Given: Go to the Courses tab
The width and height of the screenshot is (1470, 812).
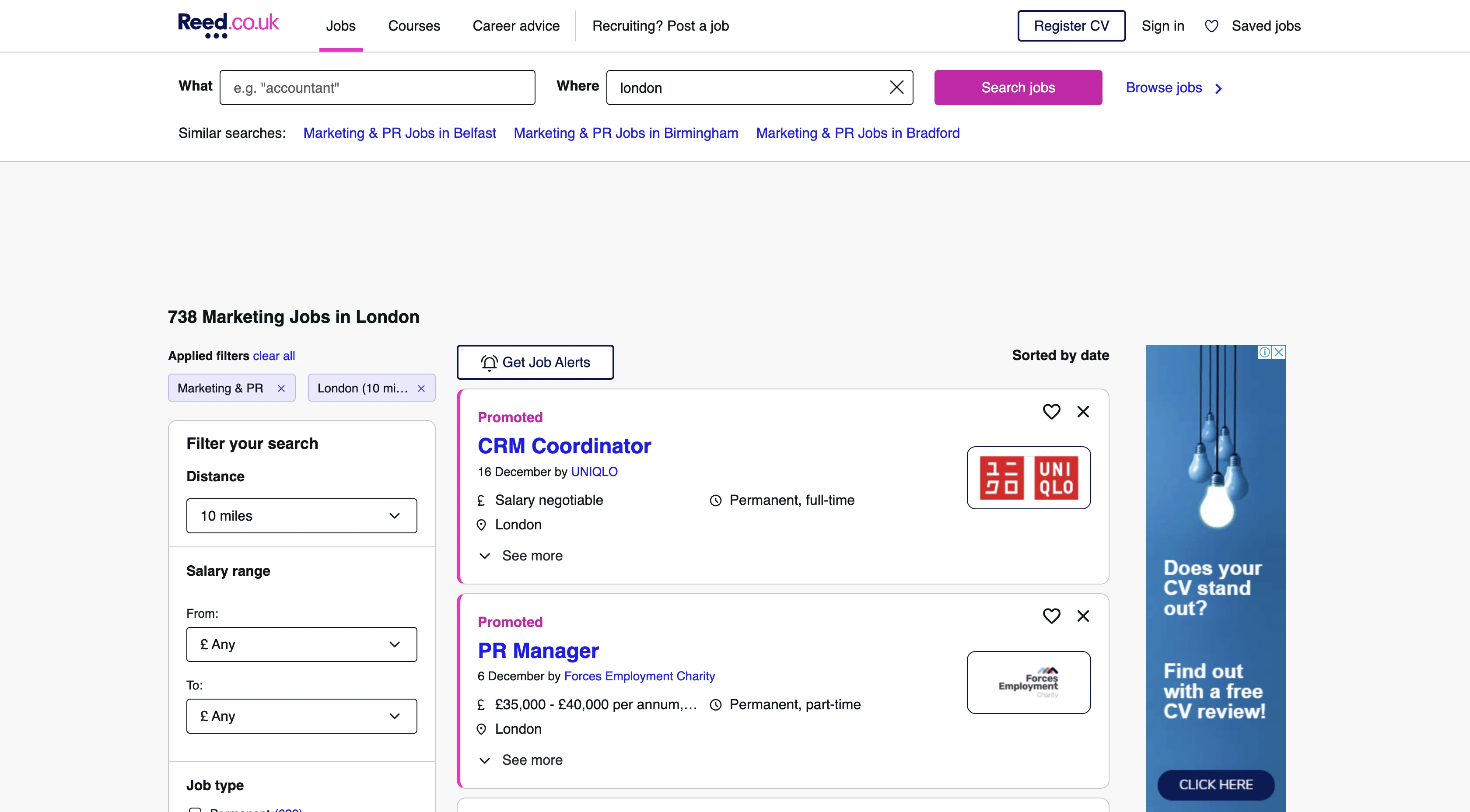Looking at the screenshot, I should tap(414, 26).
